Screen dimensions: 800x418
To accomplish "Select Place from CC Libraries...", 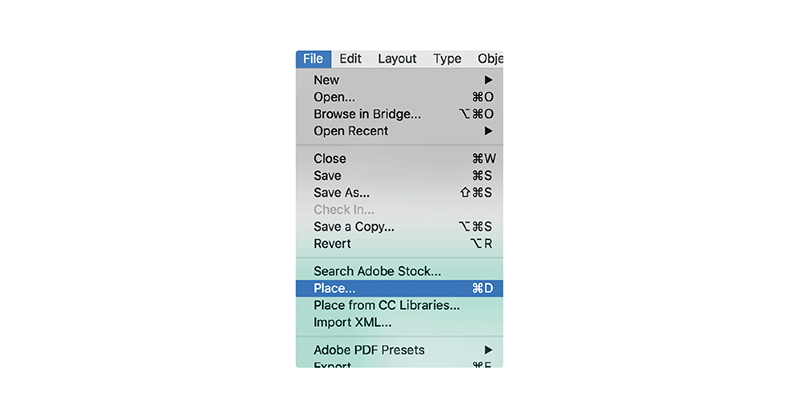I will pos(386,305).
